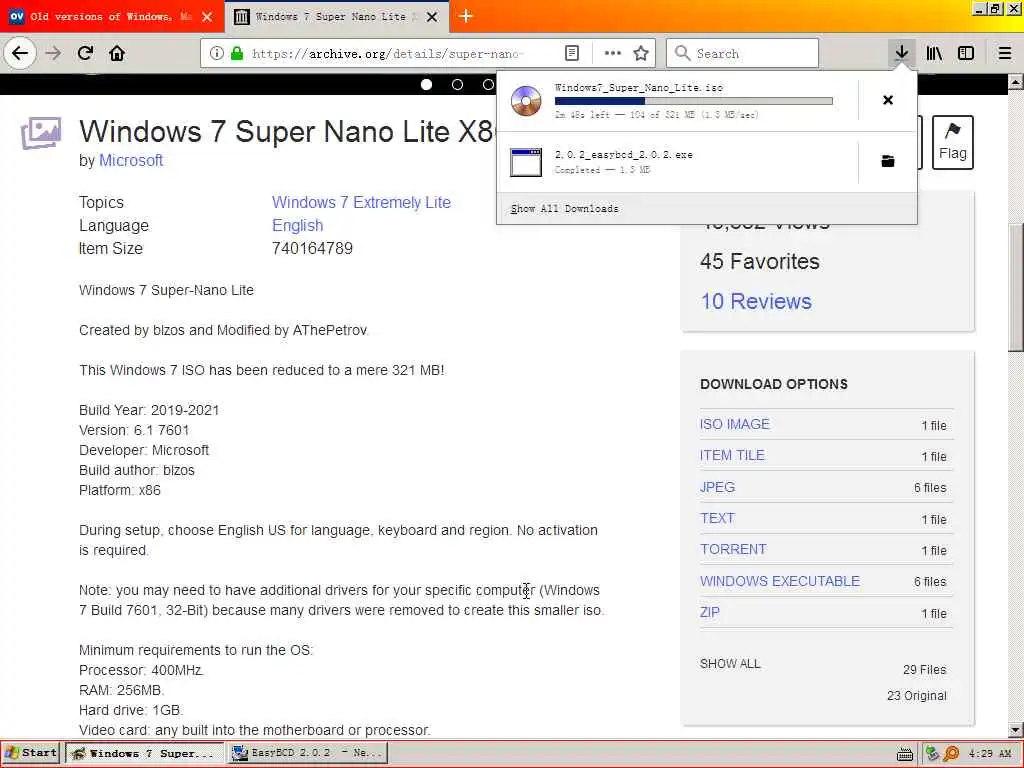Toggle the downloads arrow button
The width and height of the screenshot is (1024, 768).
pyautogui.click(x=902, y=53)
